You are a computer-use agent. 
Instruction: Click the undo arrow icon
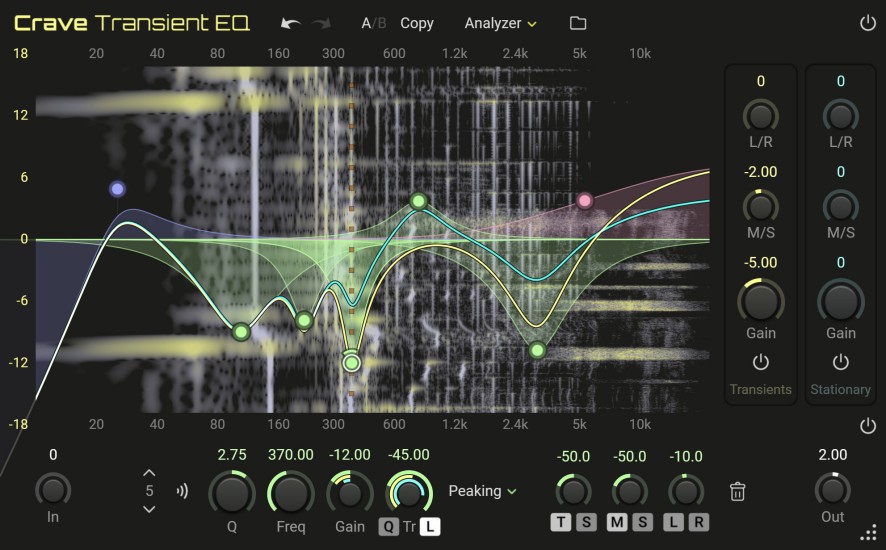(290, 23)
